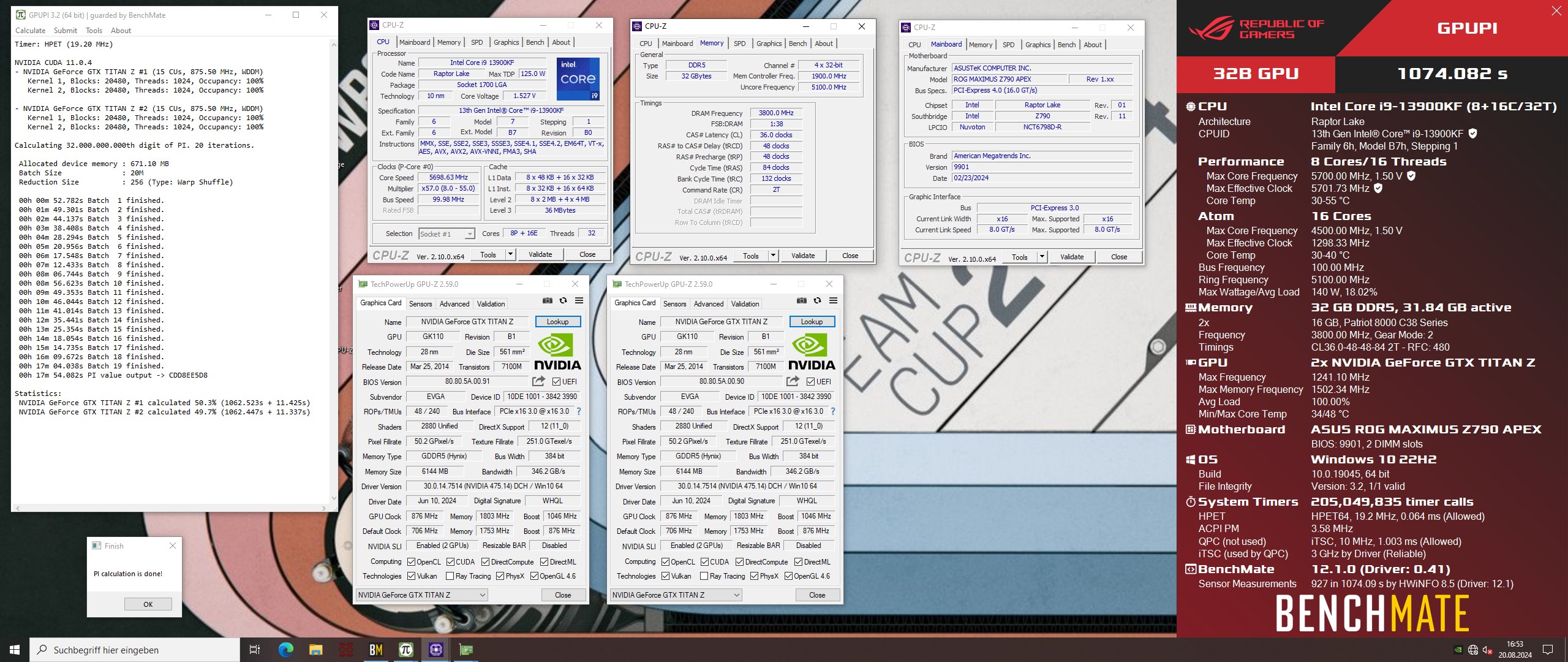Switch to GPUPI via its pi taskbar icon
1568x662 pixels.
[x=405, y=650]
